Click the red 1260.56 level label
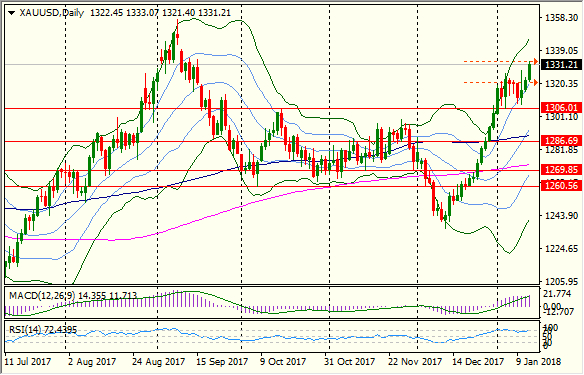The height and width of the screenshot is (375, 584). 561,185
